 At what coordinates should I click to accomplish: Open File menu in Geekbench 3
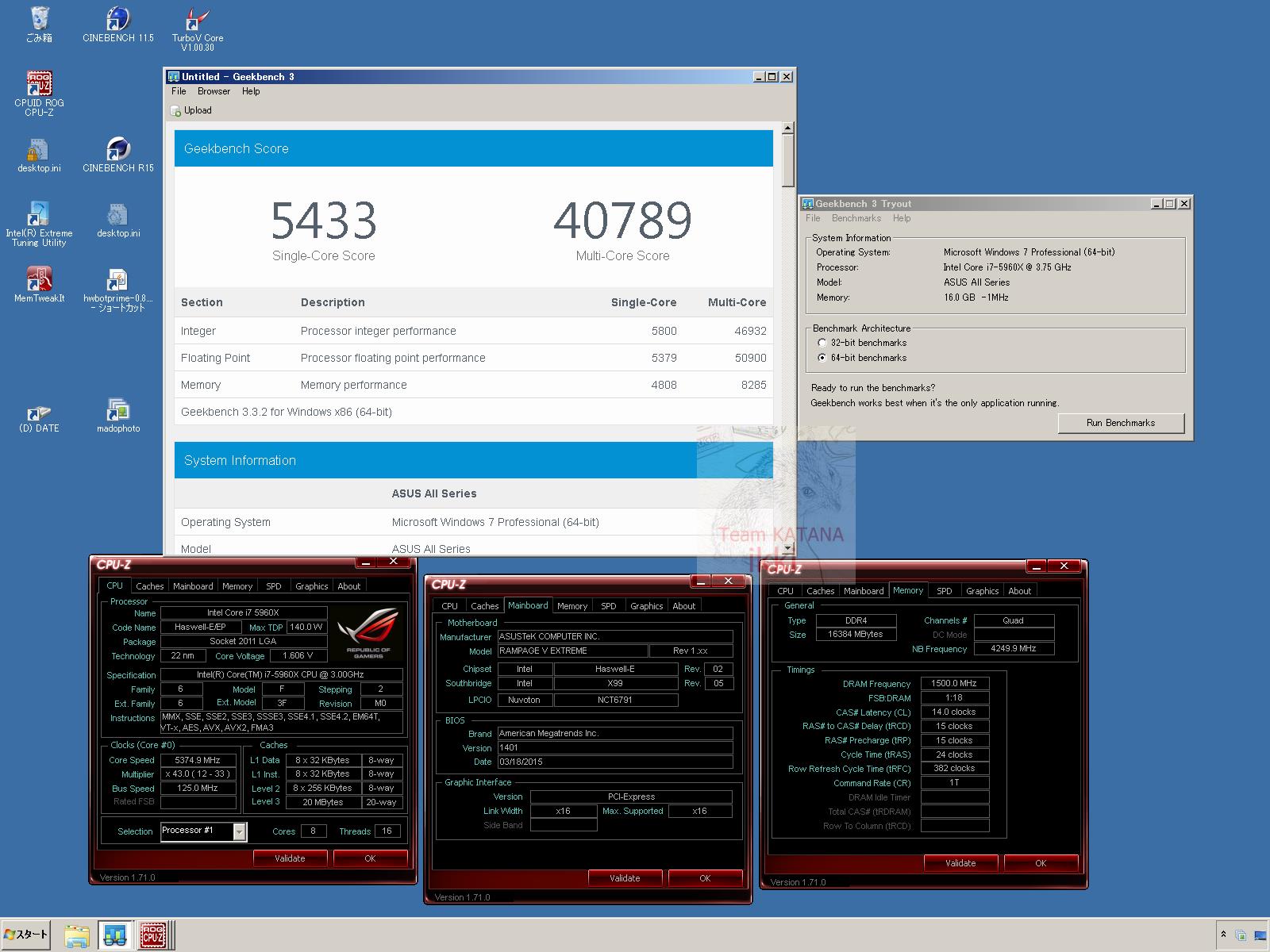point(179,91)
